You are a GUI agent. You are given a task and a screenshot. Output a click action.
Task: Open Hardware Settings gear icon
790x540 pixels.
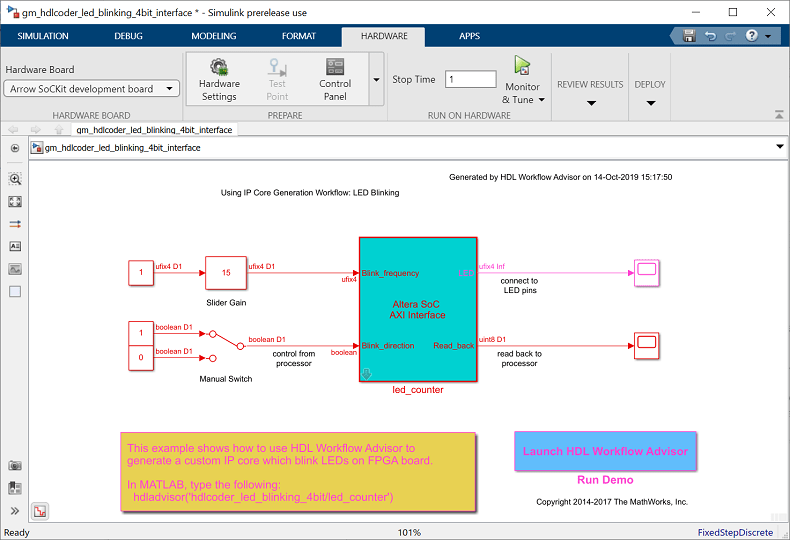[x=219, y=68]
